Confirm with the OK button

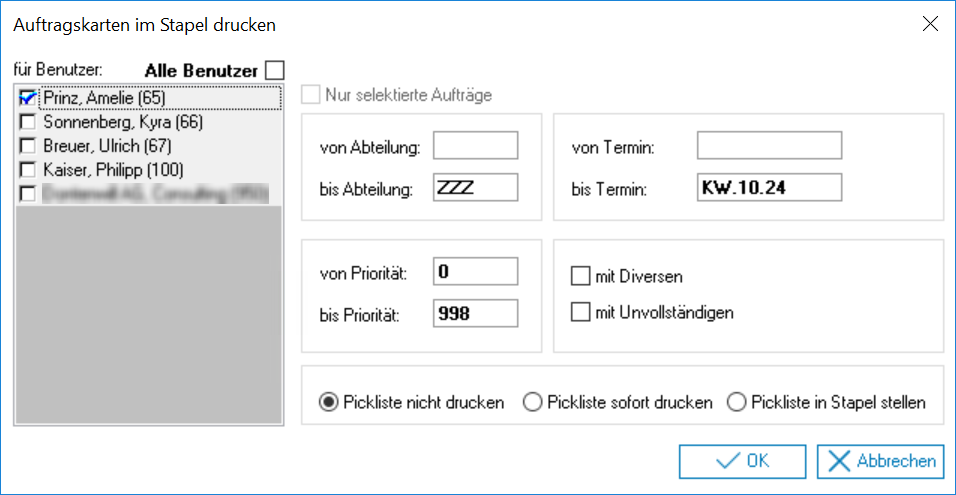coord(742,461)
